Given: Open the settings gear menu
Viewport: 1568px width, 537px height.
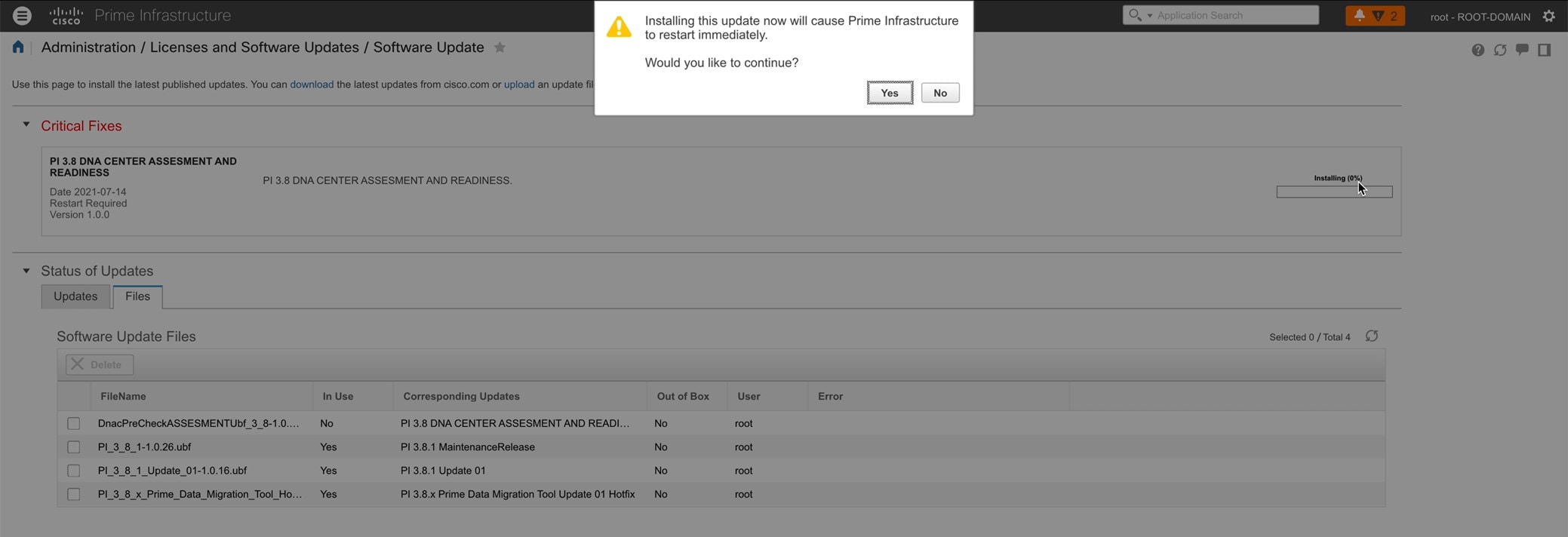Looking at the screenshot, I should [1549, 16].
